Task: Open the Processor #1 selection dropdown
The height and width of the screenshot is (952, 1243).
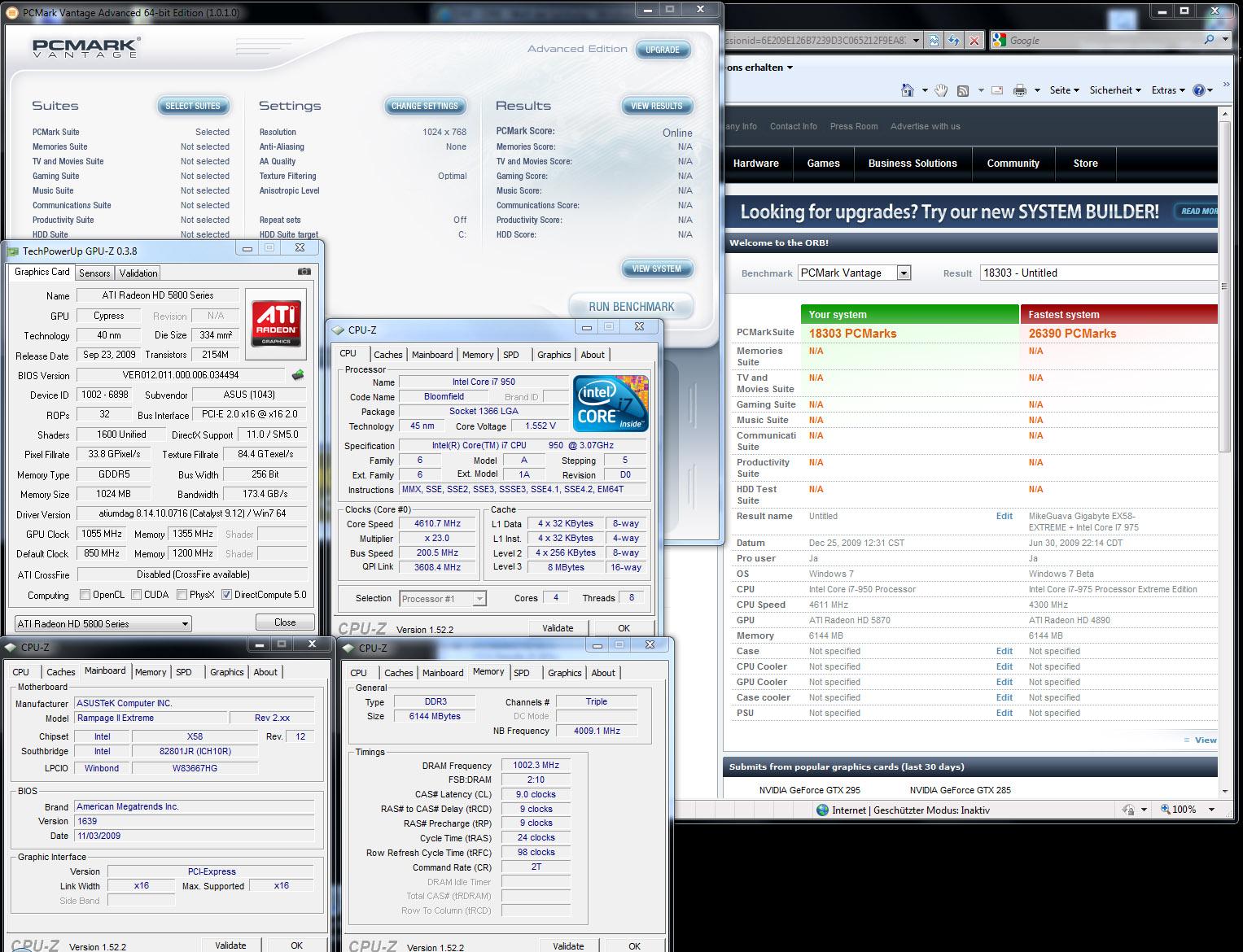Action: tap(443, 599)
